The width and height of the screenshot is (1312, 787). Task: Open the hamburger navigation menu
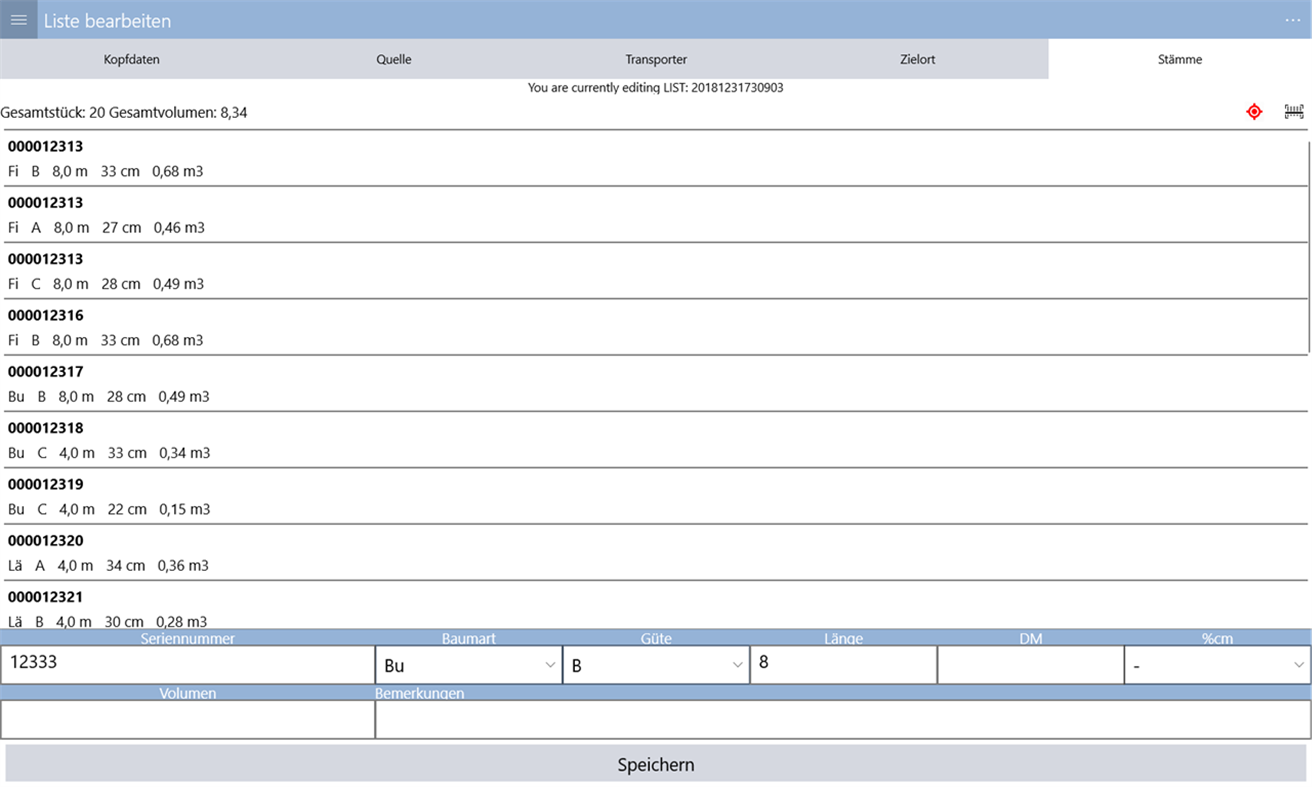(x=18, y=20)
